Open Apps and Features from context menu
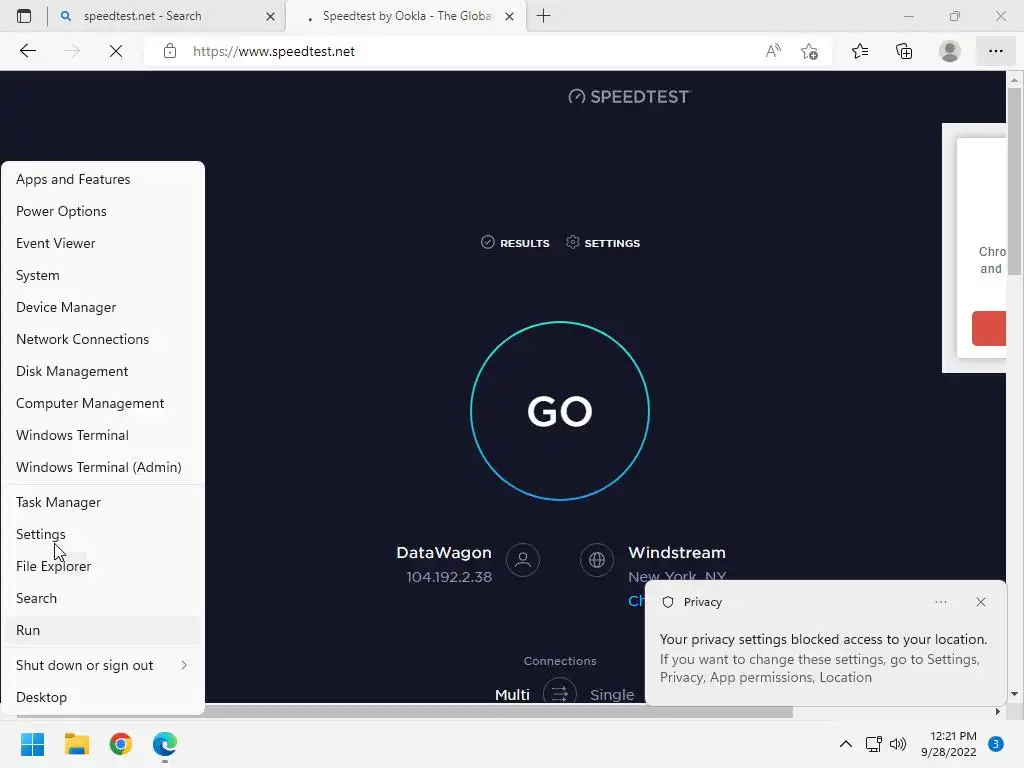Image resolution: width=1024 pixels, height=768 pixels. [103, 179]
